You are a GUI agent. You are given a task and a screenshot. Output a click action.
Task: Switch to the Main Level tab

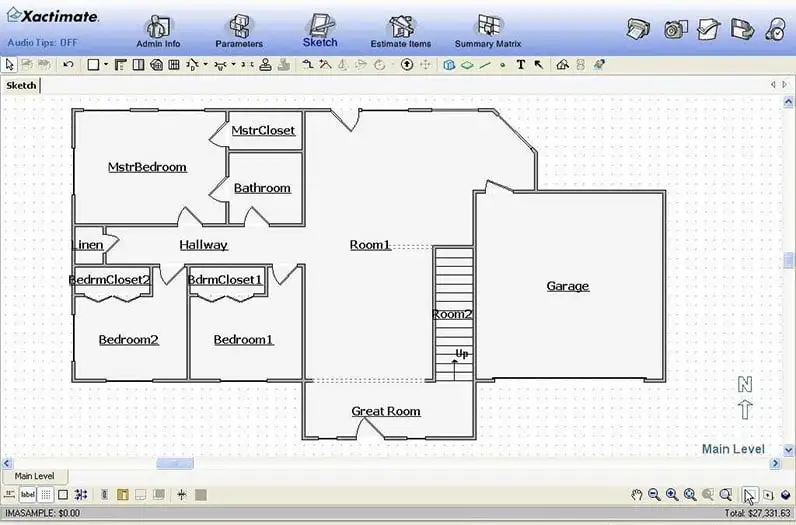click(x=35, y=476)
